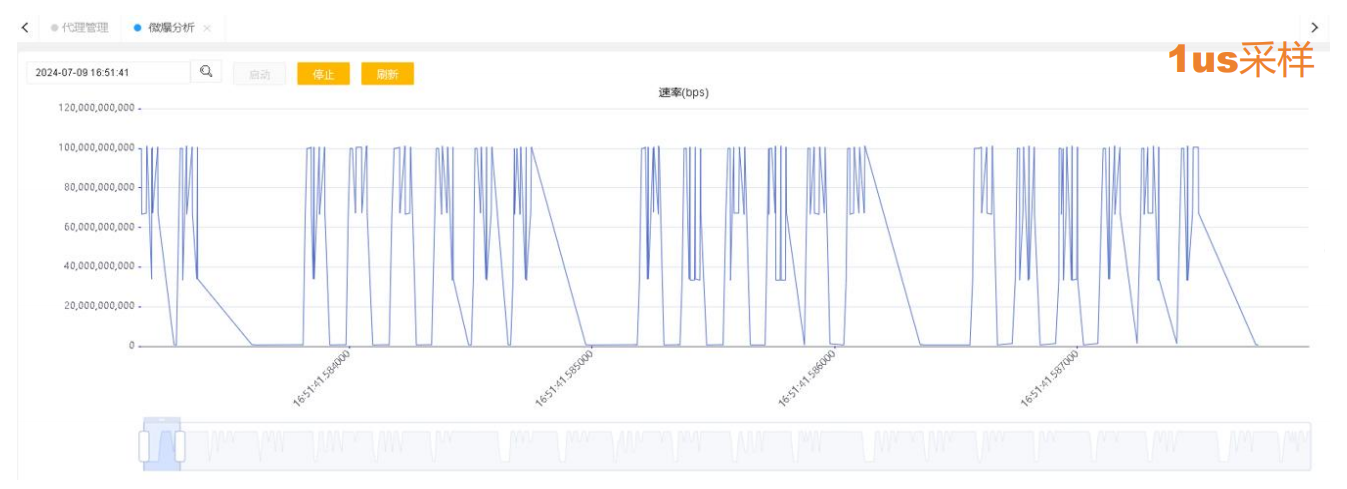
Task: Click the left handle of the zoom slider
Action: click(x=144, y=446)
